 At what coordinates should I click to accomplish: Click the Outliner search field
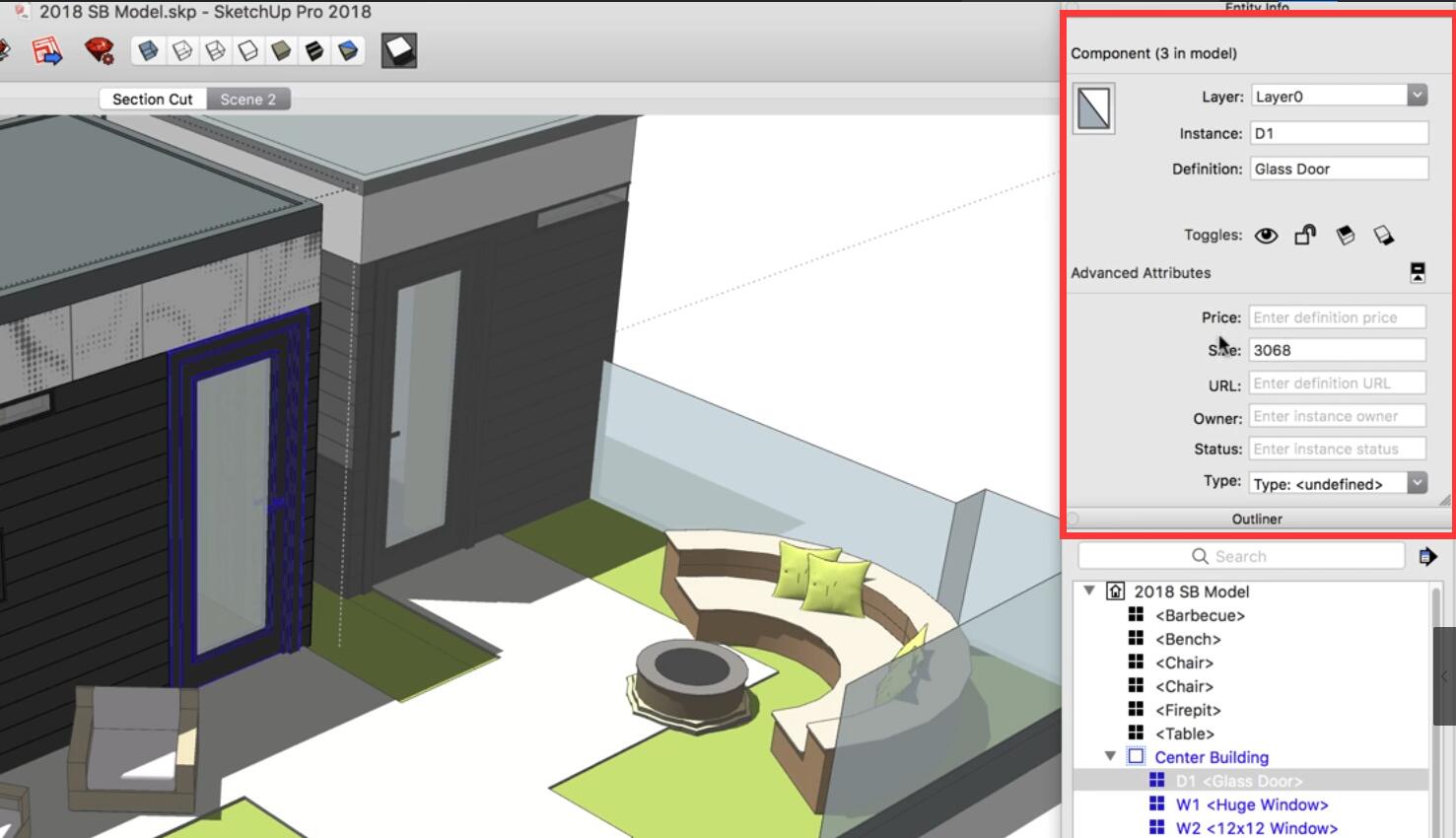(x=1241, y=557)
